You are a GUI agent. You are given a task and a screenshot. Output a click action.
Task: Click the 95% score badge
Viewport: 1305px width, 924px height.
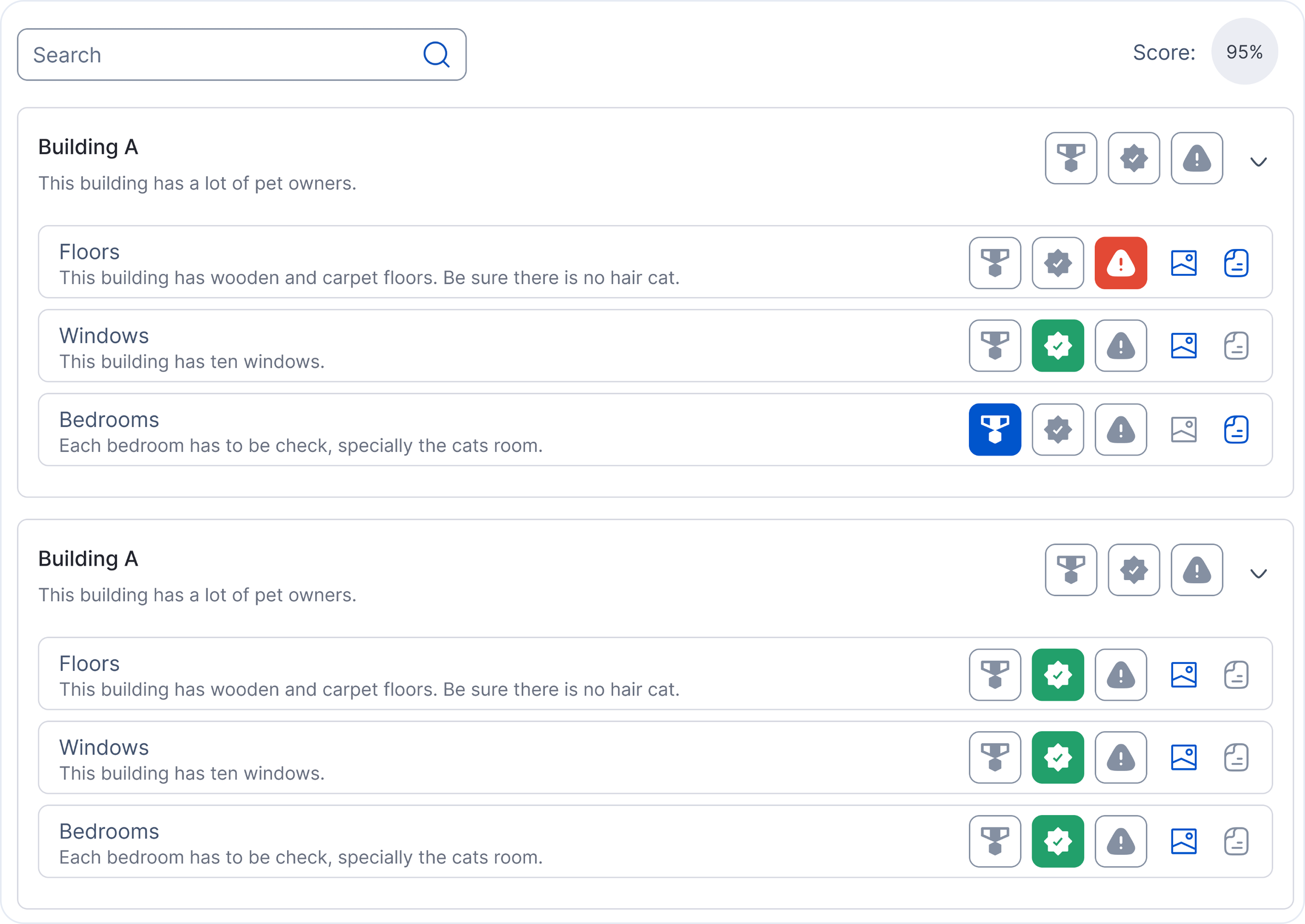(1244, 52)
